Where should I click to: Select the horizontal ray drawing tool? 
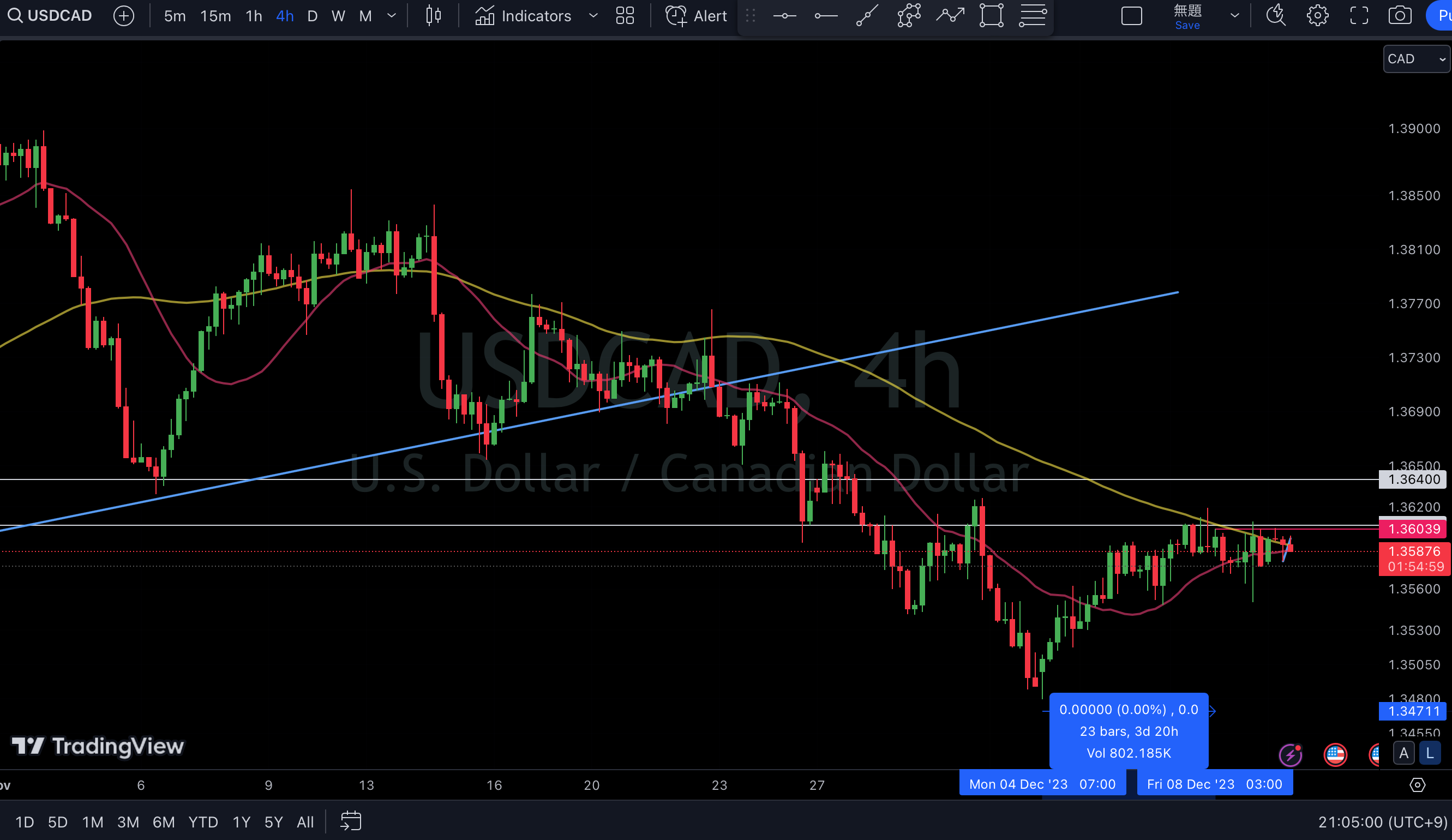pyautogui.click(x=826, y=16)
